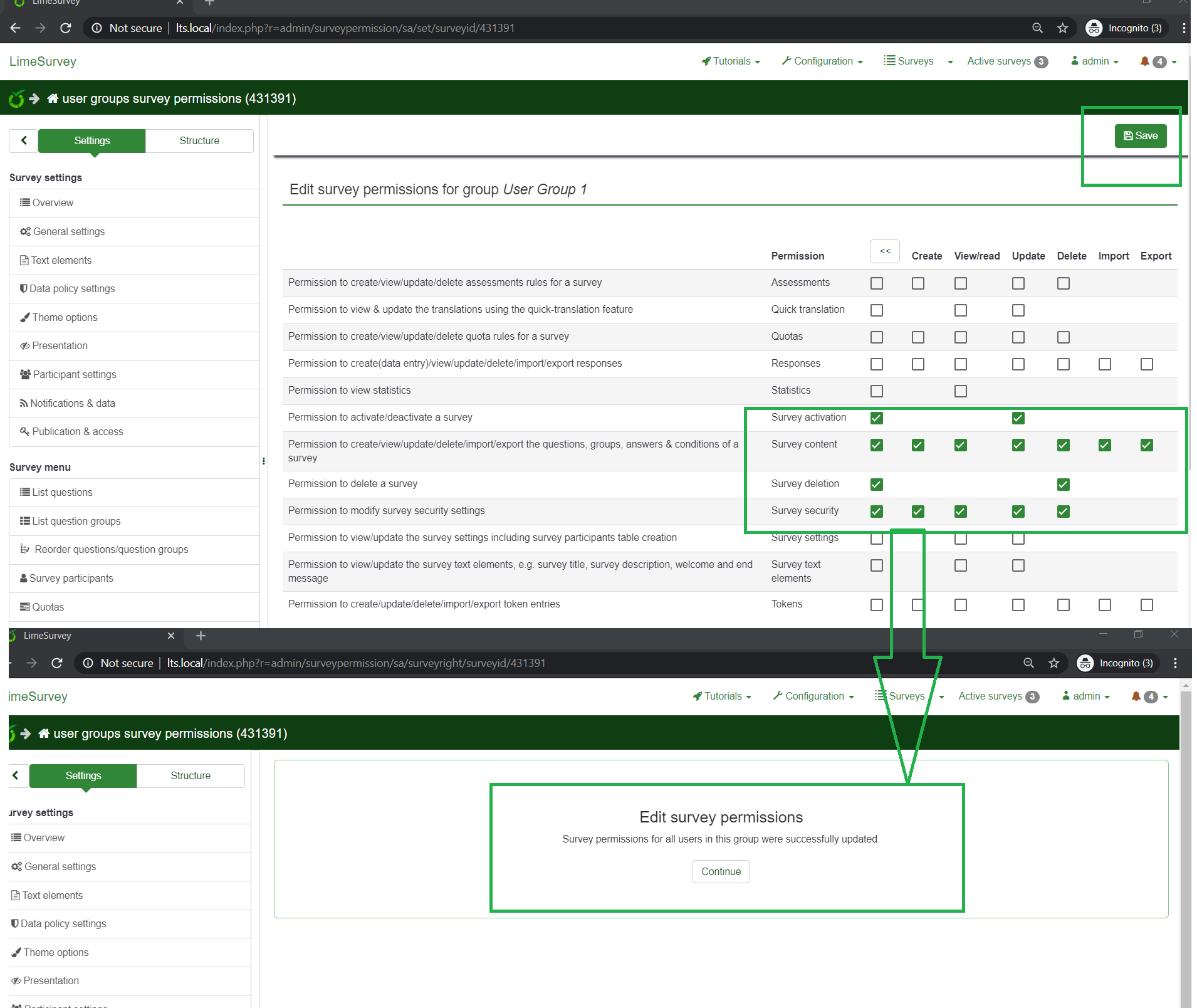1197x1008 pixels.
Task: Click the notifications bell icon
Action: tap(1144, 61)
